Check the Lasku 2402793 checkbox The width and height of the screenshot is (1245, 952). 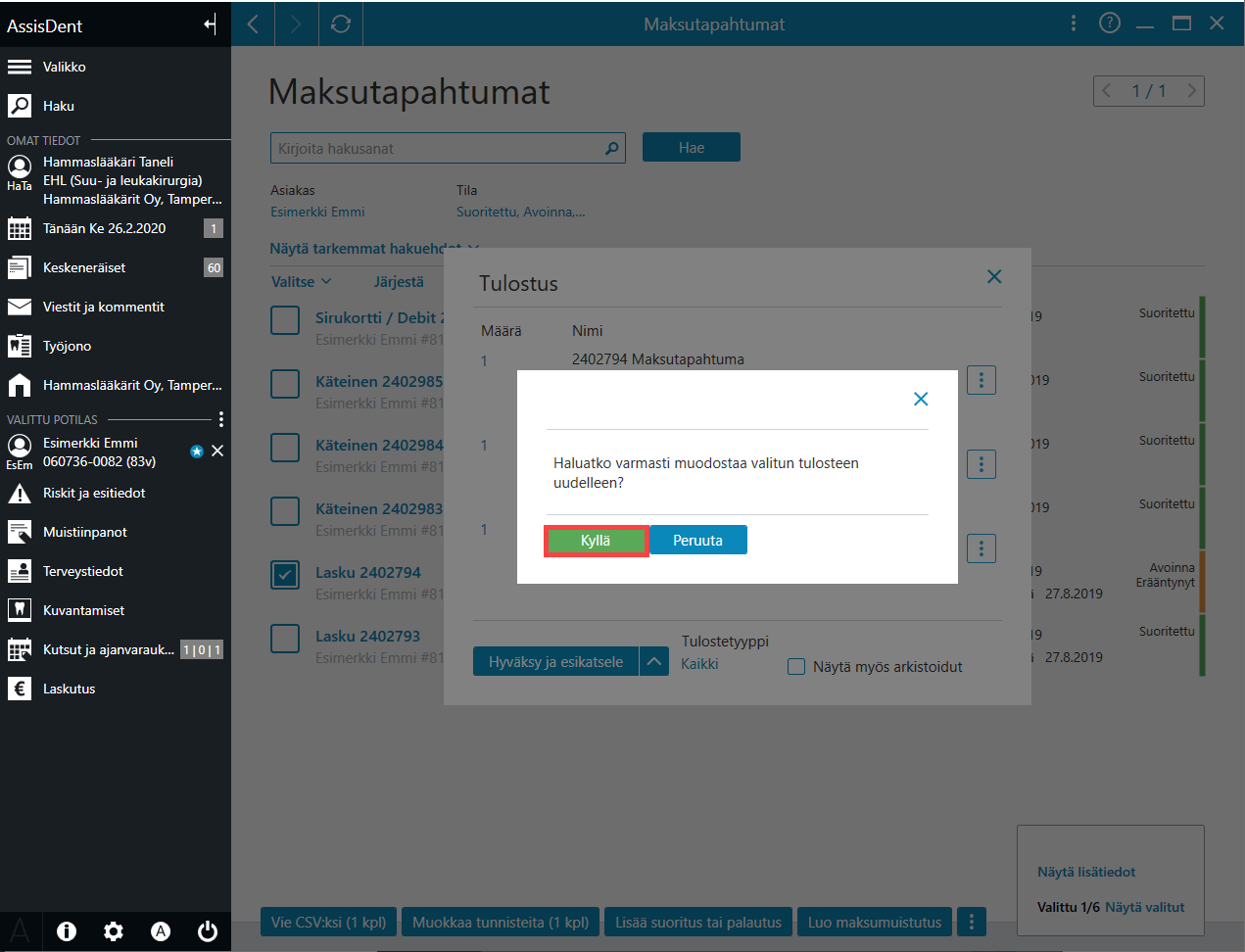tap(285, 639)
